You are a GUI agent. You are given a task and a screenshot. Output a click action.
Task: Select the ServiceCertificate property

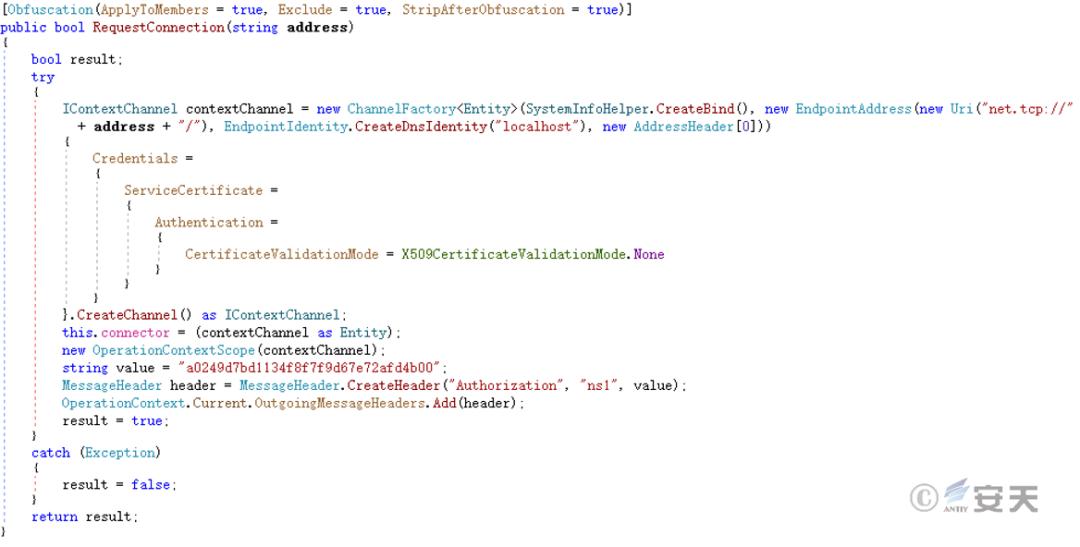pyautogui.click(x=194, y=190)
